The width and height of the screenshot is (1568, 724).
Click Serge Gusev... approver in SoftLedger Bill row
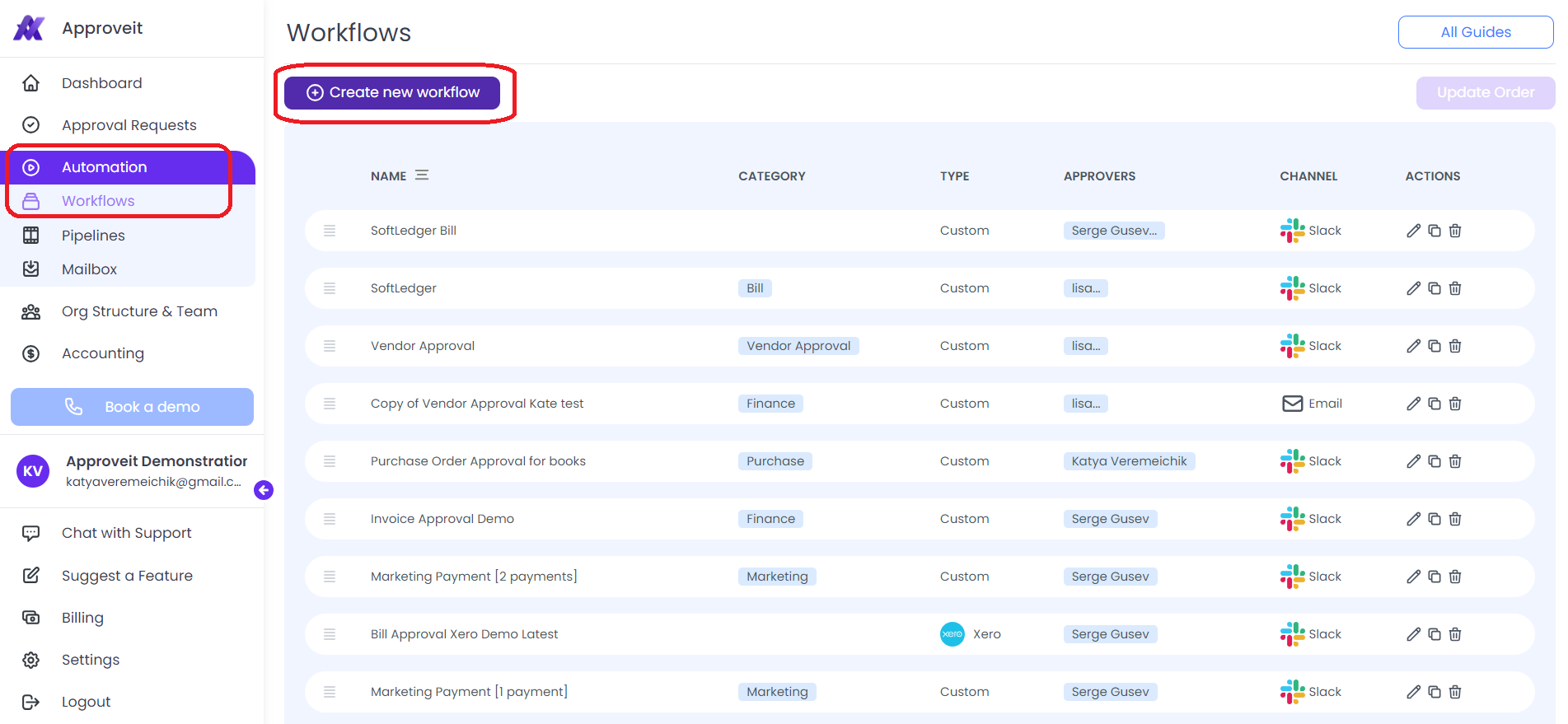1114,231
